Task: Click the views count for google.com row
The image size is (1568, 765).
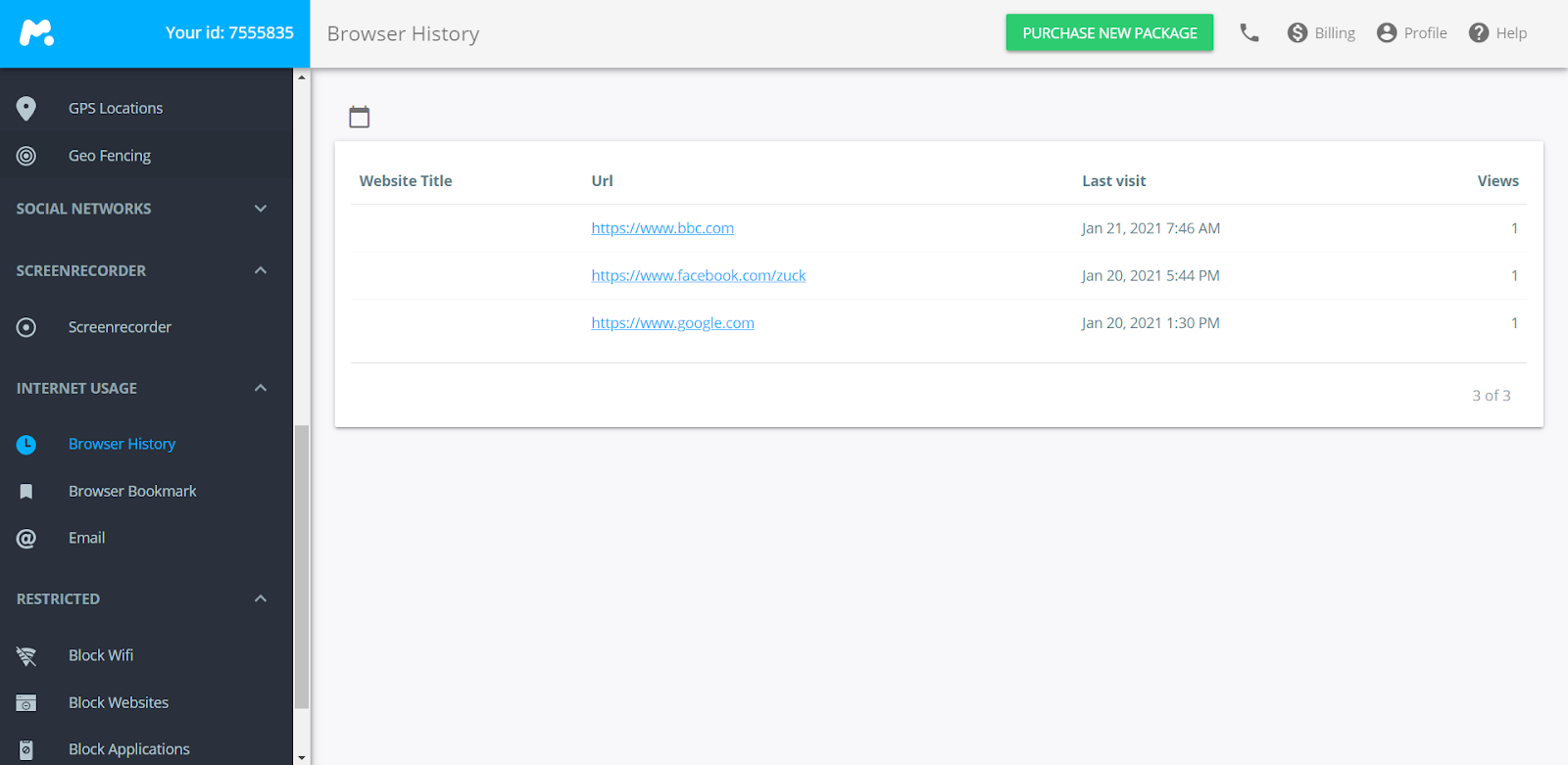Action: coord(1514,323)
